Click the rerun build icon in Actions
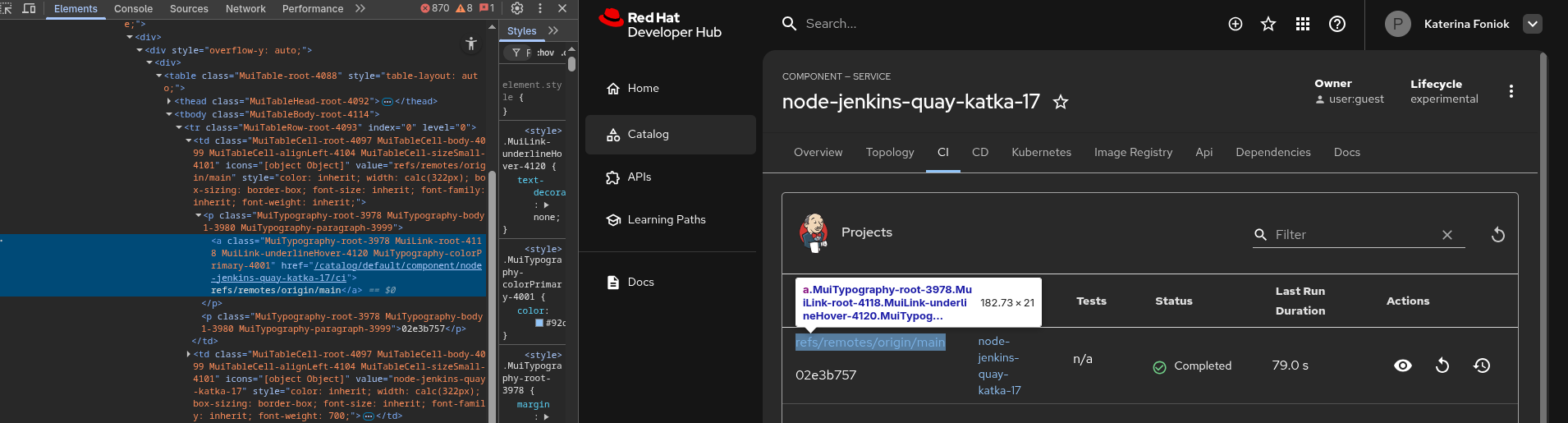The width and height of the screenshot is (1568, 423). coord(1442,366)
